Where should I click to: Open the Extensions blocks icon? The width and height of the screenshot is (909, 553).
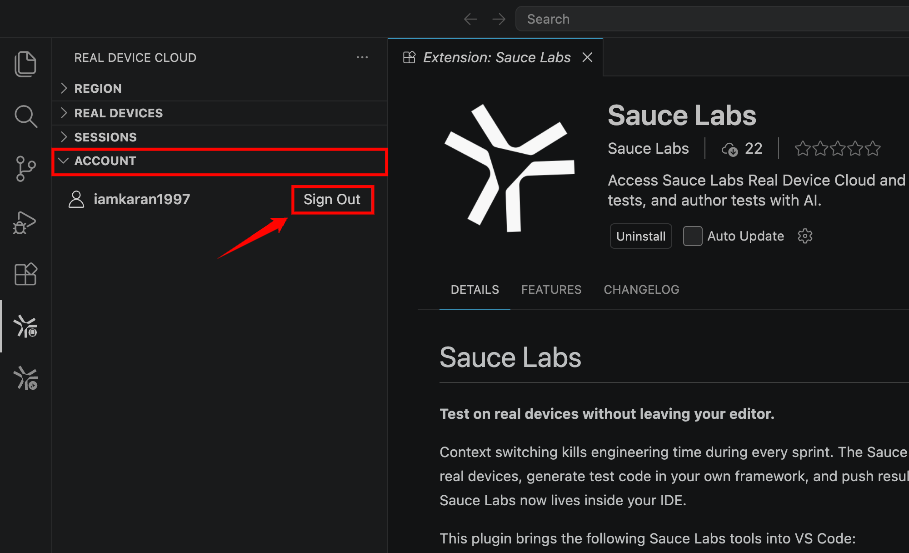coord(26,274)
